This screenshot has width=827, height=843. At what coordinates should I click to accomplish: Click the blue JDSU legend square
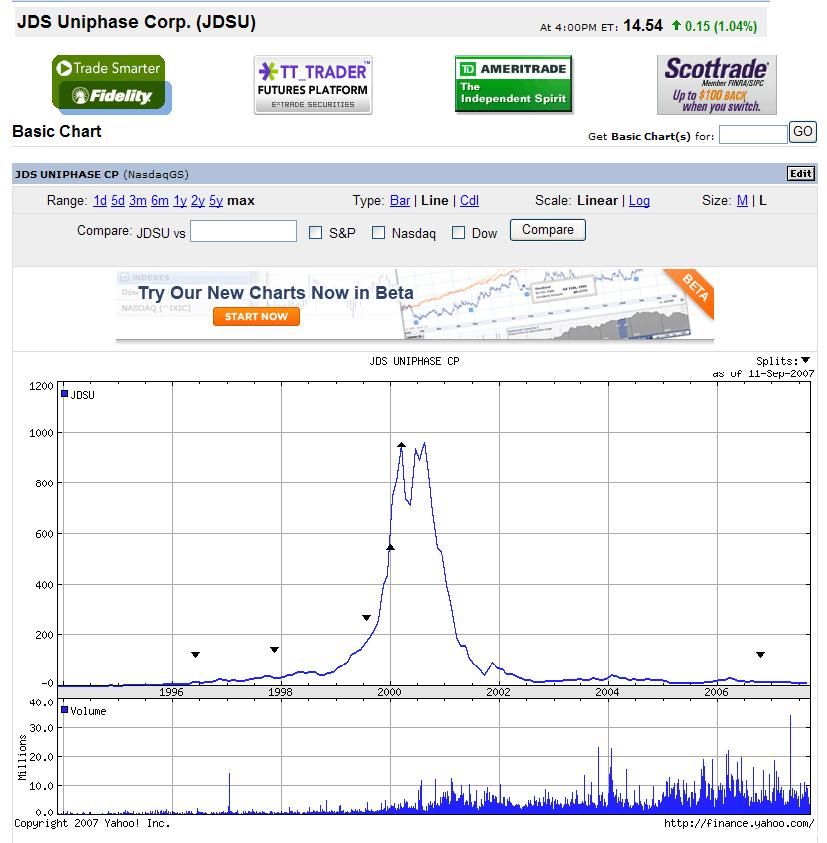tap(65, 394)
